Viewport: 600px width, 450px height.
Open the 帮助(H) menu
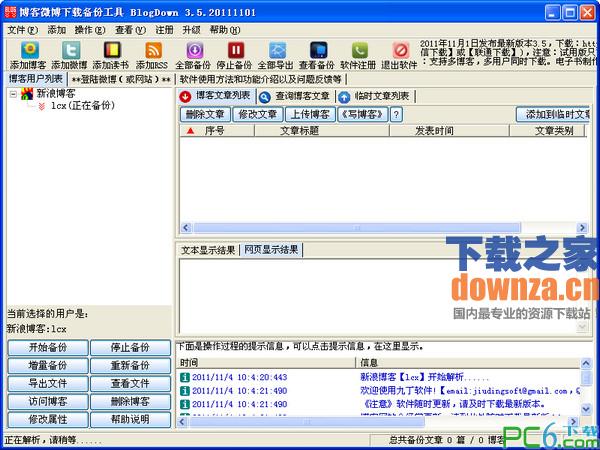225,30
